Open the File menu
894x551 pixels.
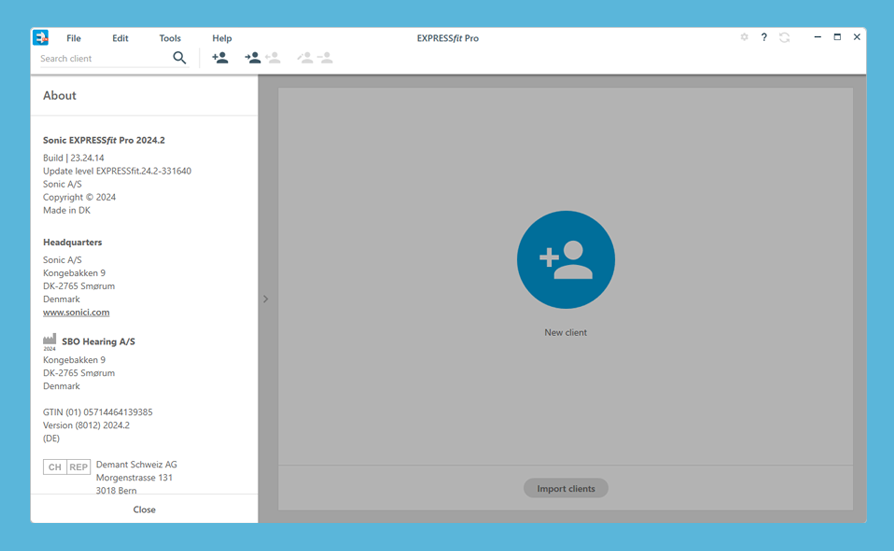tap(74, 38)
